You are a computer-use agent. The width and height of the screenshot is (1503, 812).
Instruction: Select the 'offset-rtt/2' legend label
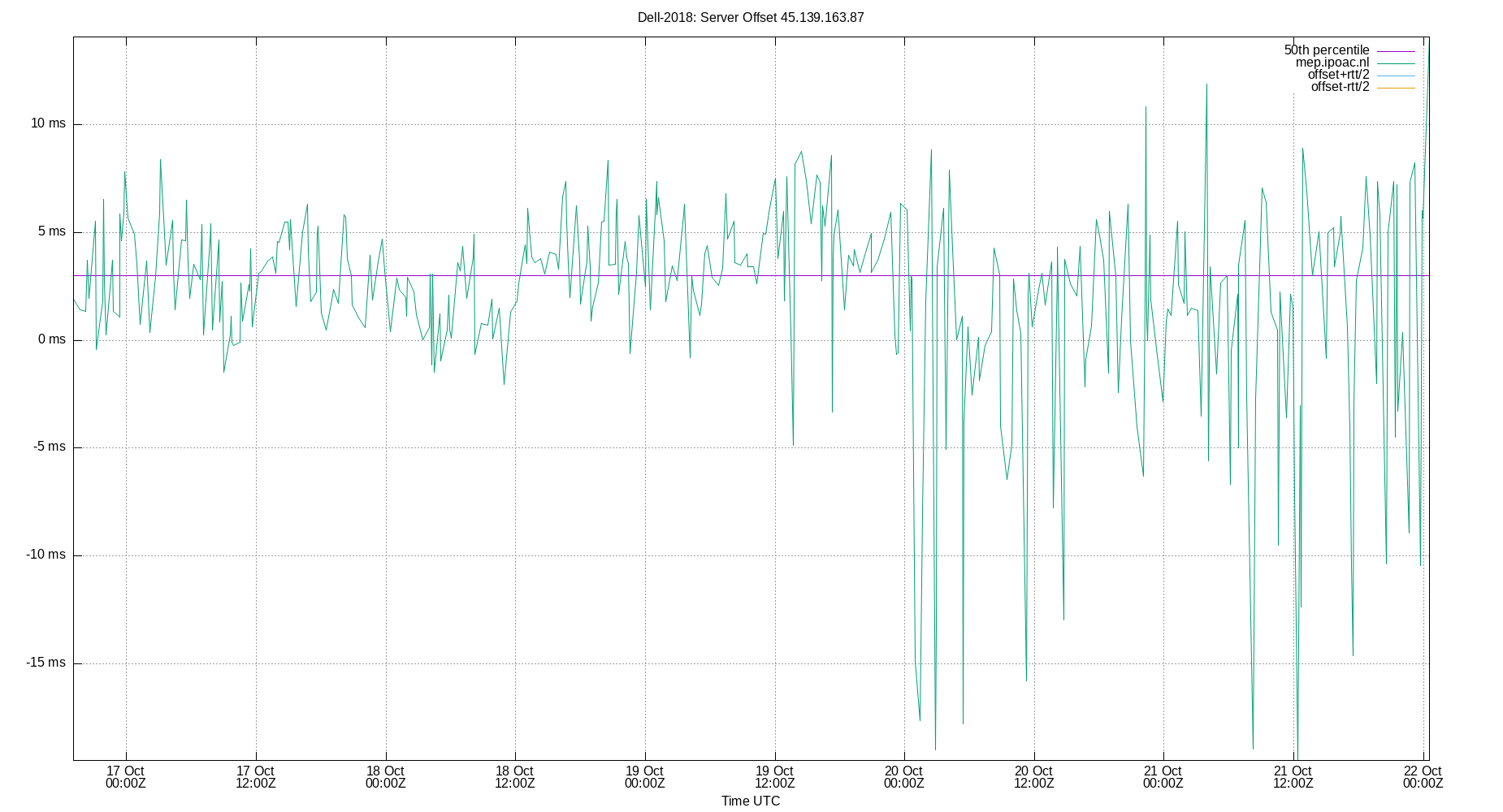pyautogui.click(x=1340, y=87)
